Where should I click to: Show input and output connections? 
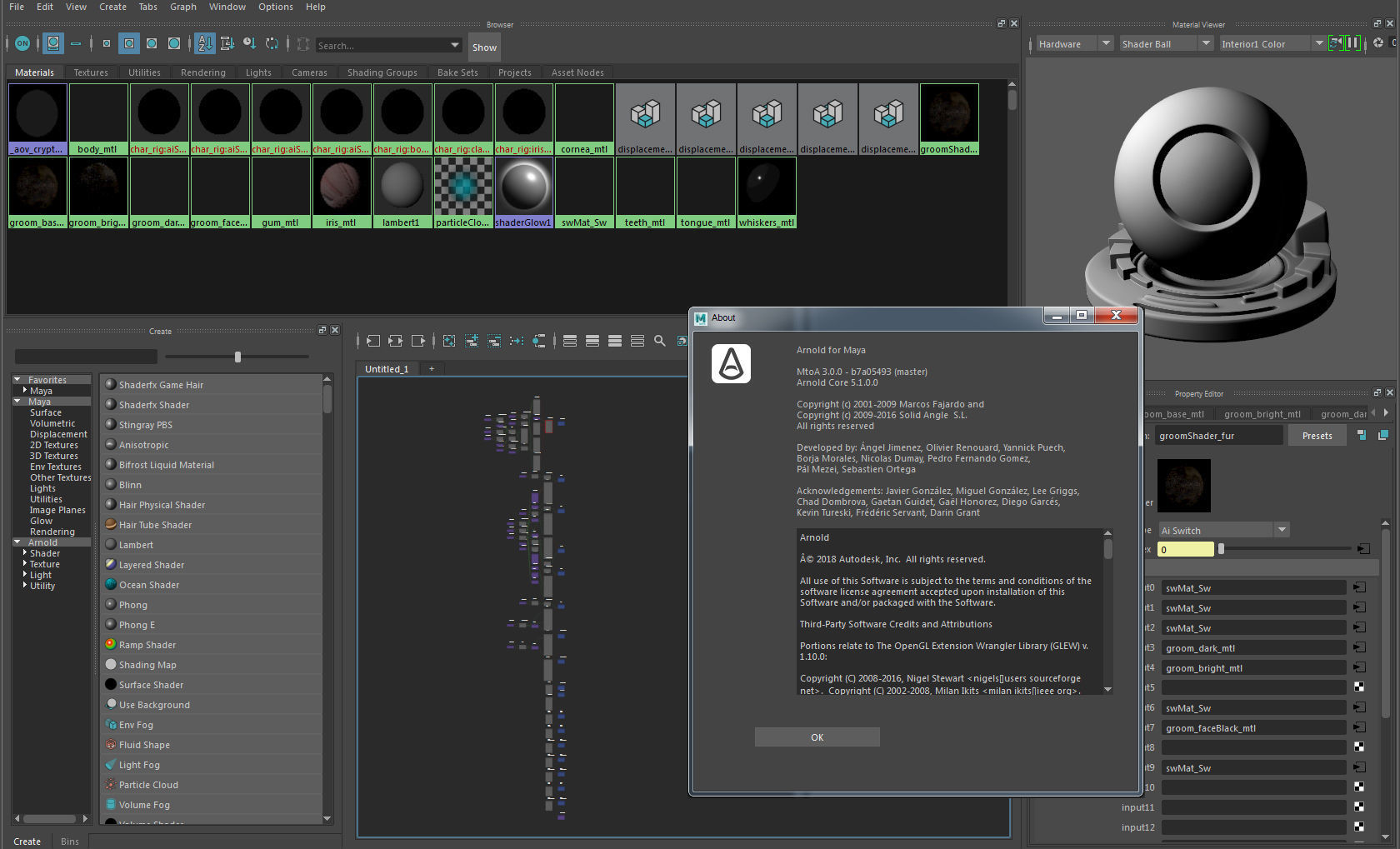click(395, 341)
